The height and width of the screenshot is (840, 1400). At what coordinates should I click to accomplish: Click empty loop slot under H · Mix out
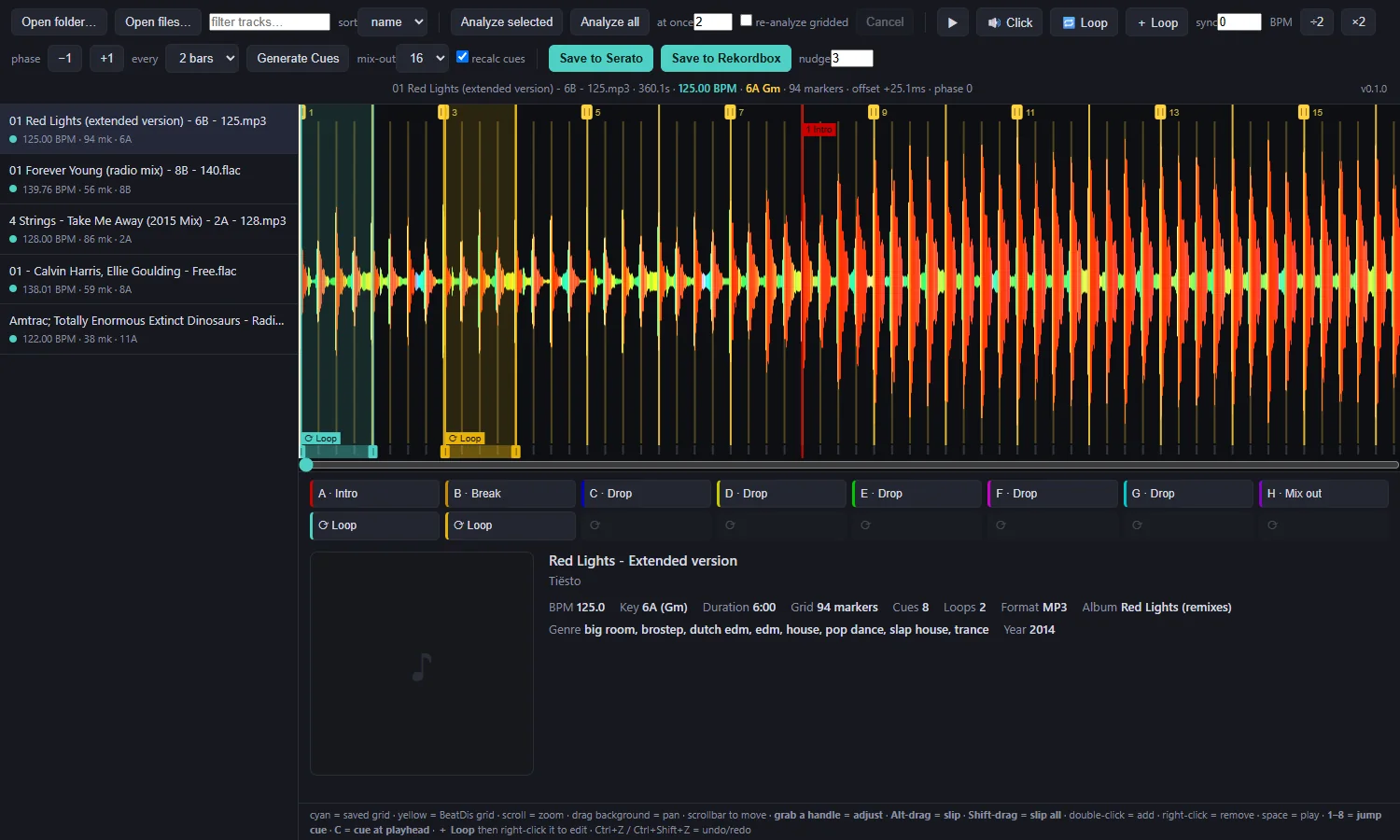coord(1324,525)
